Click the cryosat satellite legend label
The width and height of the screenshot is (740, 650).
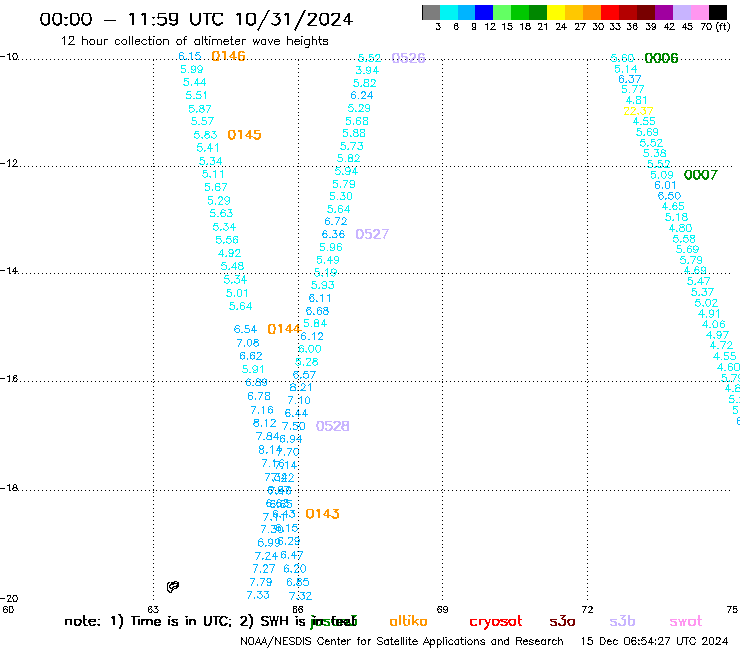coord(496,622)
